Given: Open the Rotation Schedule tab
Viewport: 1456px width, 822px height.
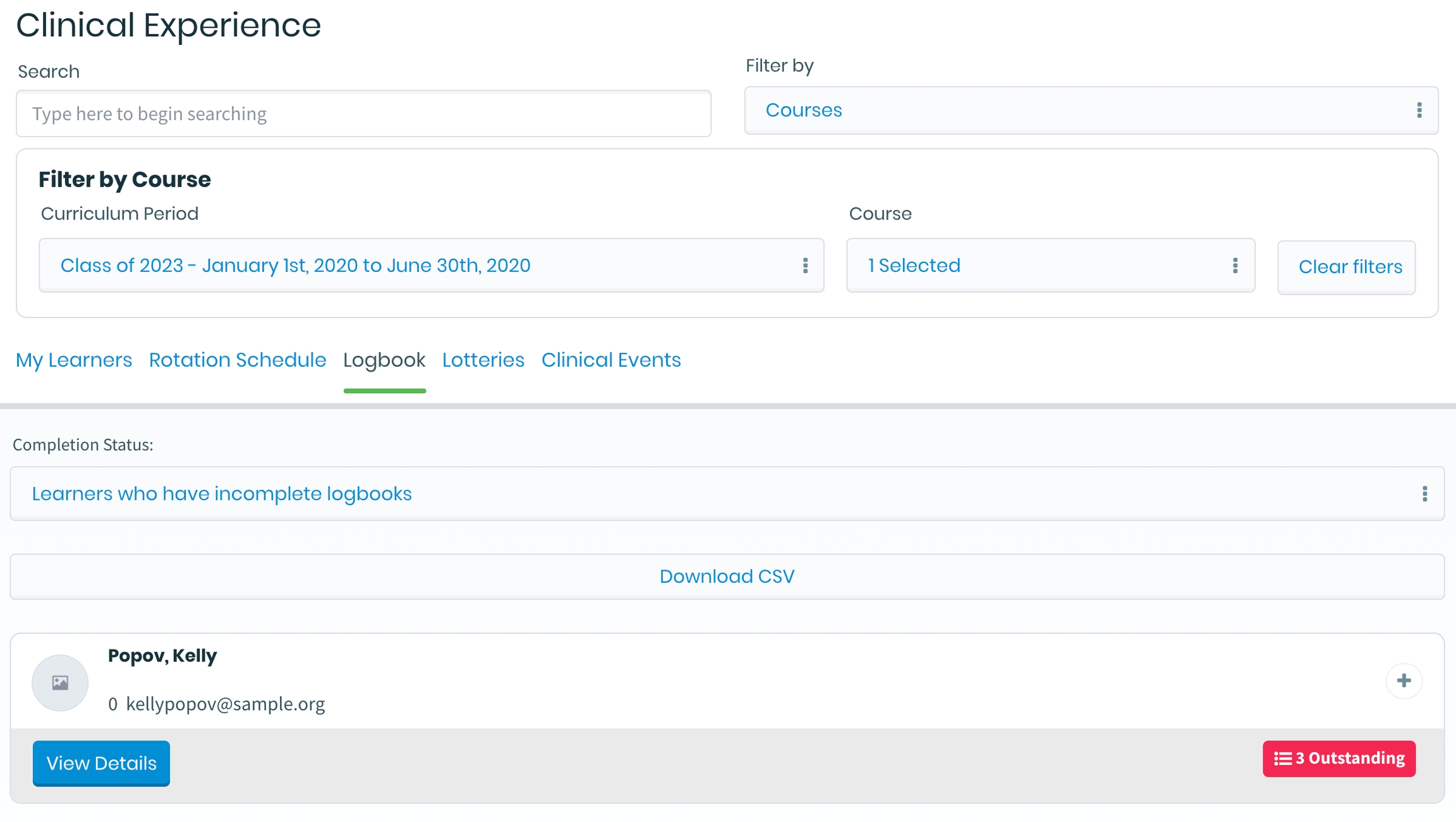Looking at the screenshot, I should (238, 360).
